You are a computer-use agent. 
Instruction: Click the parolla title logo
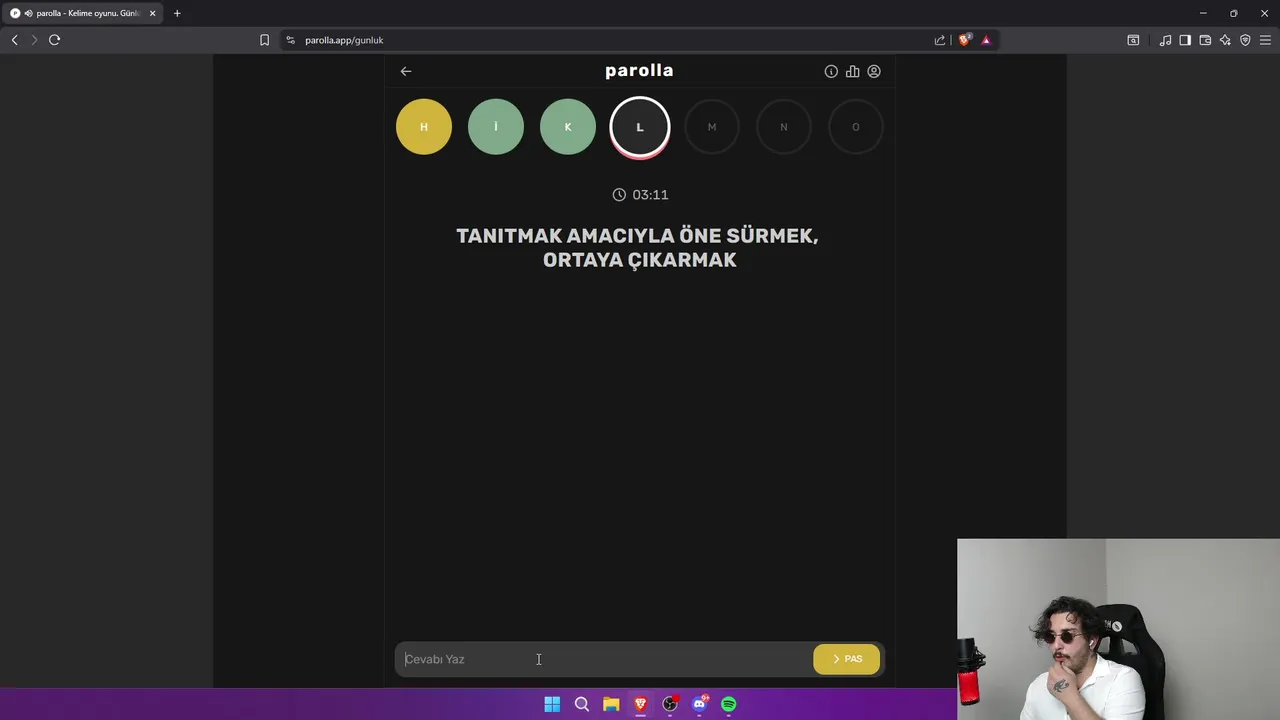pos(639,71)
